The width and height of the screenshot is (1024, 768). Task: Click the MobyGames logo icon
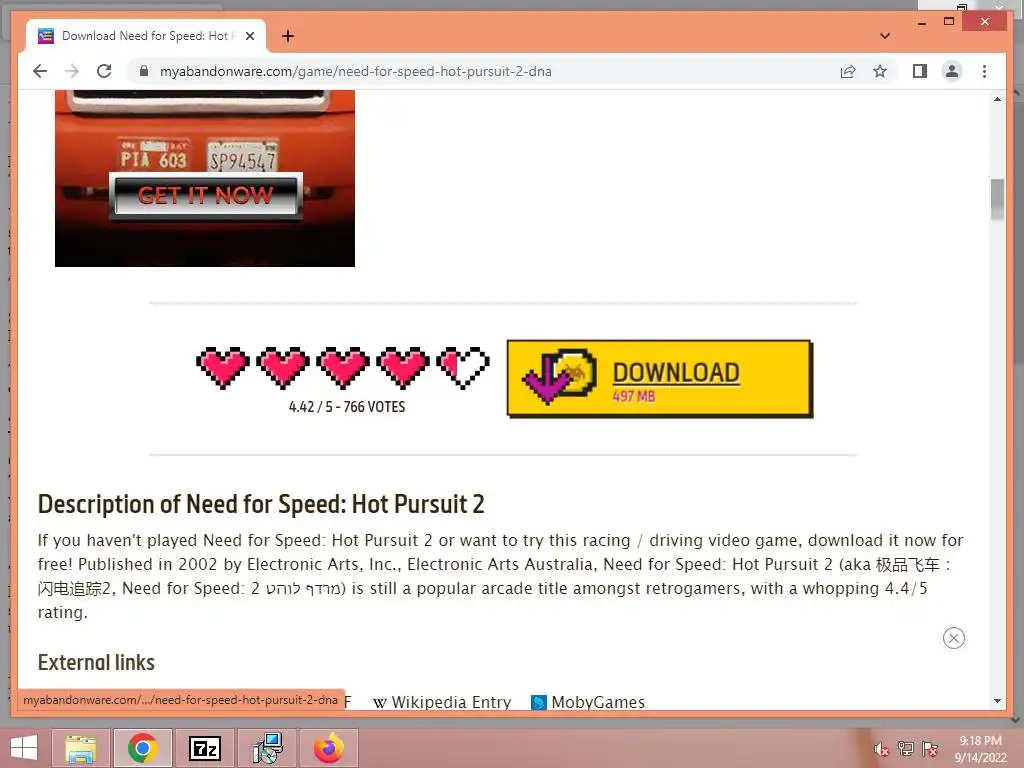coord(539,703)
